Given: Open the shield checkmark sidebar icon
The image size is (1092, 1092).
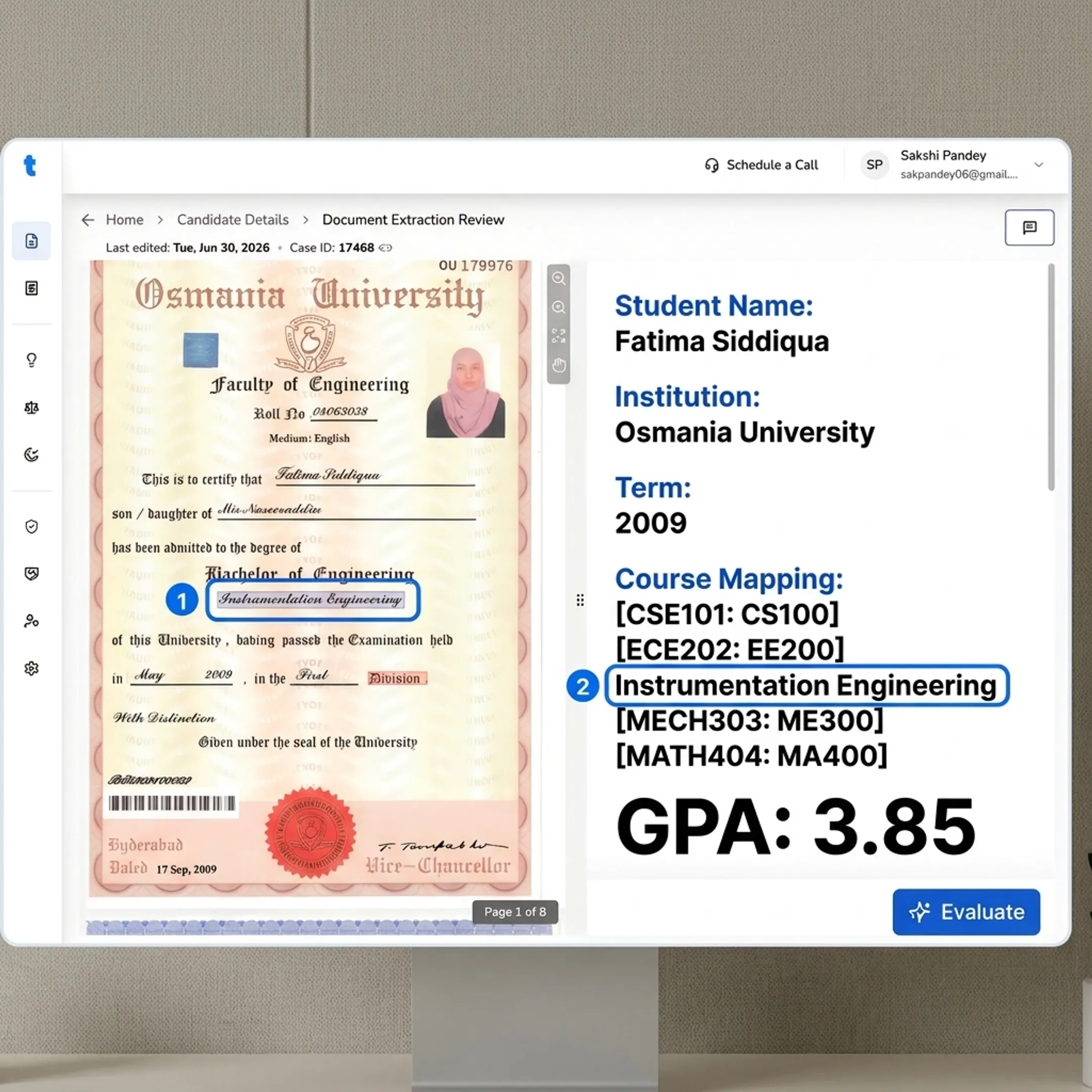Looking at the screenshot, I should coord(32,526).
